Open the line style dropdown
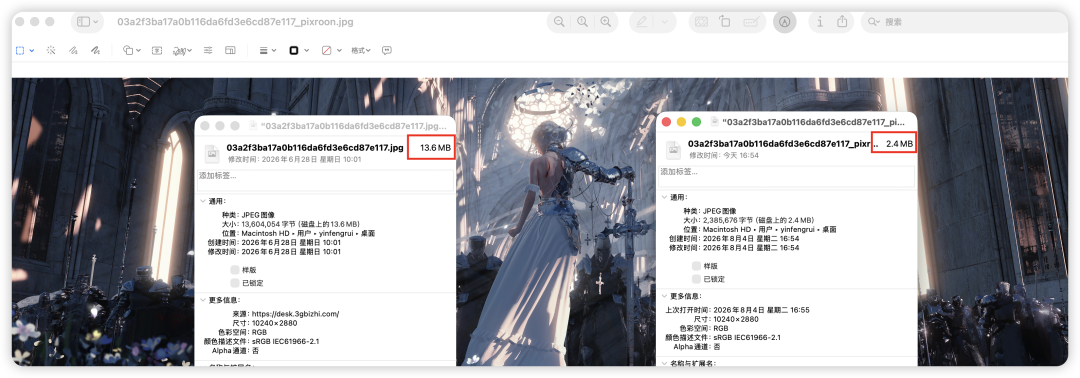 coord(267,50)
